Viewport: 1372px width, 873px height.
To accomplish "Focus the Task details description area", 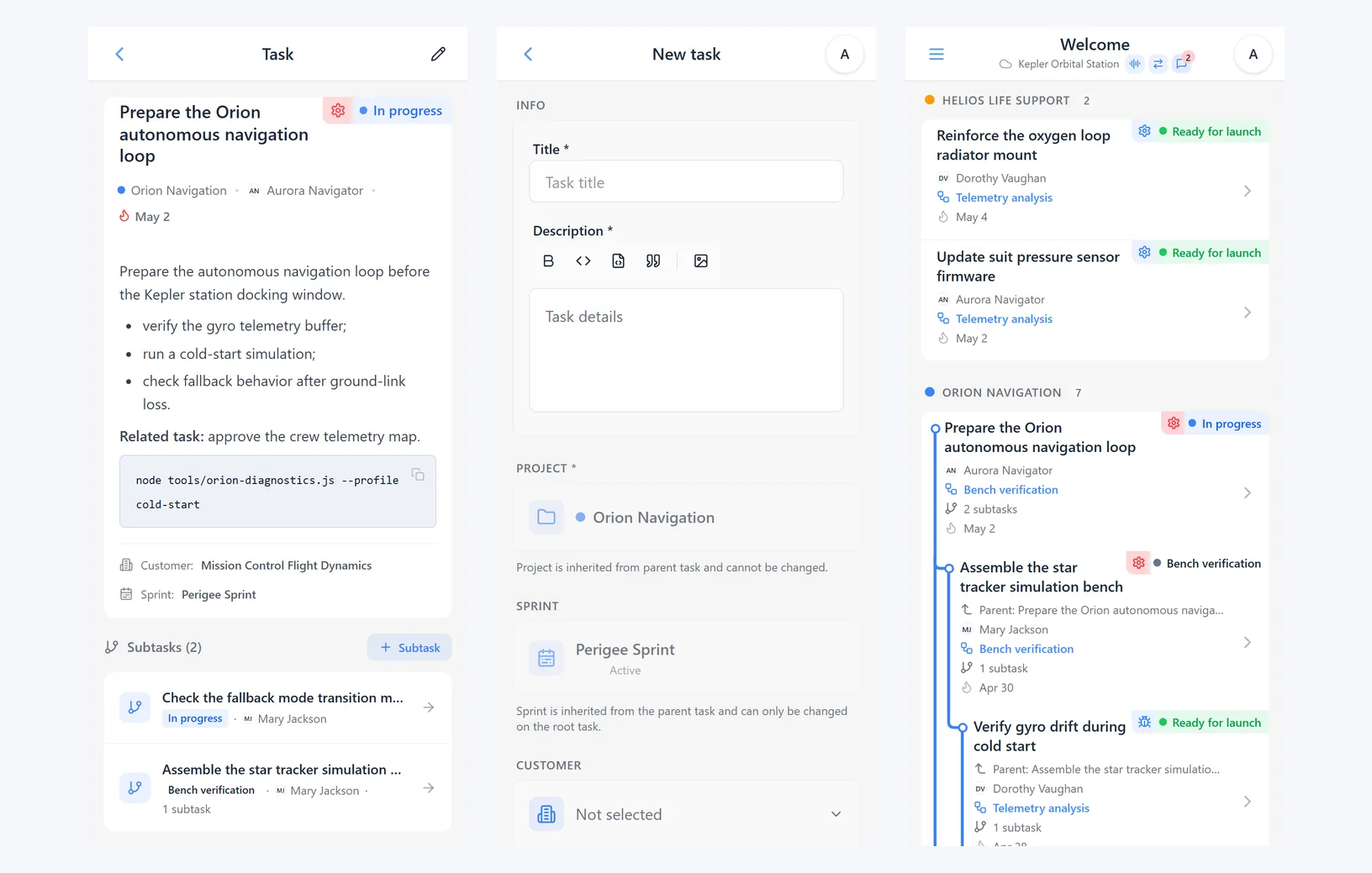I will pyautogui.click(x=686, y=350).
